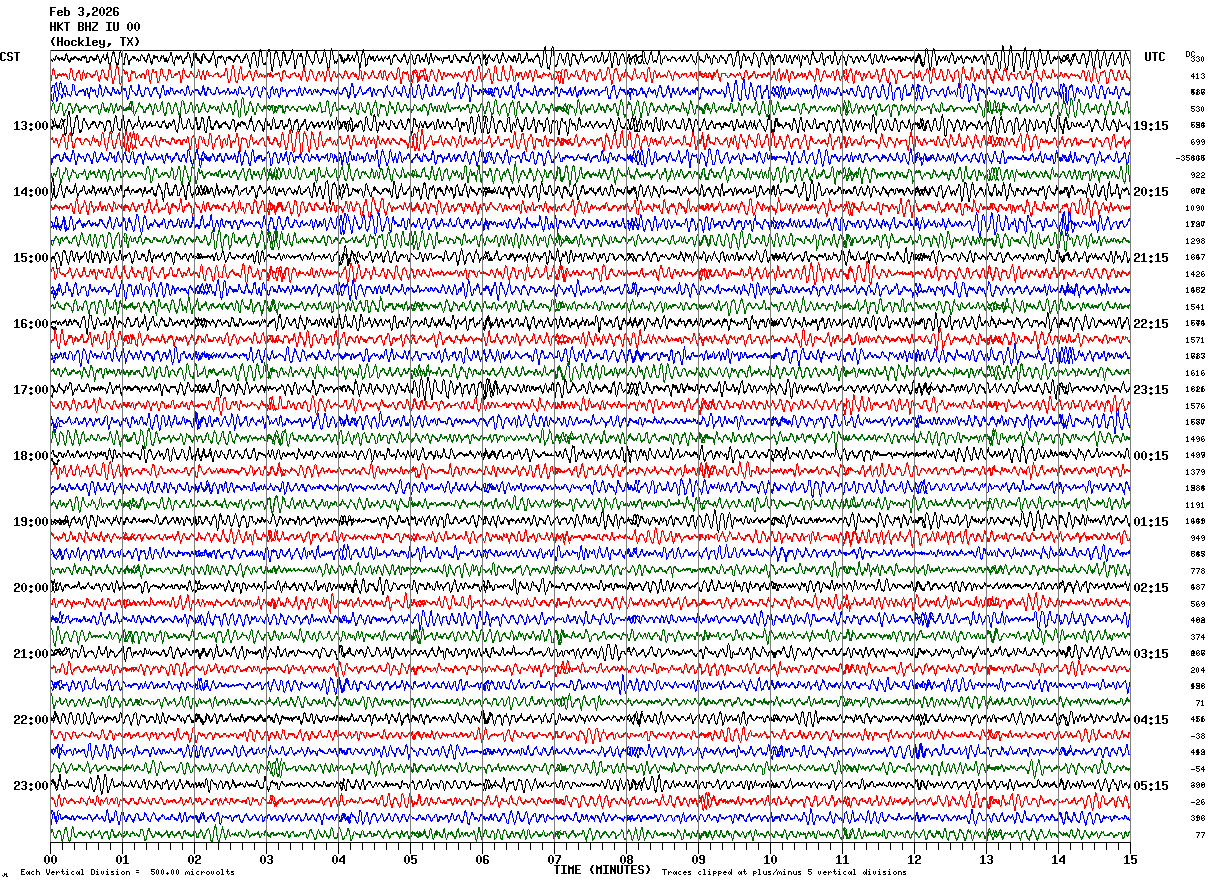This screenshot has width=1210, height=886.
Task: Click the 01:15 UTC row label
Action: tap(1150, 522)
